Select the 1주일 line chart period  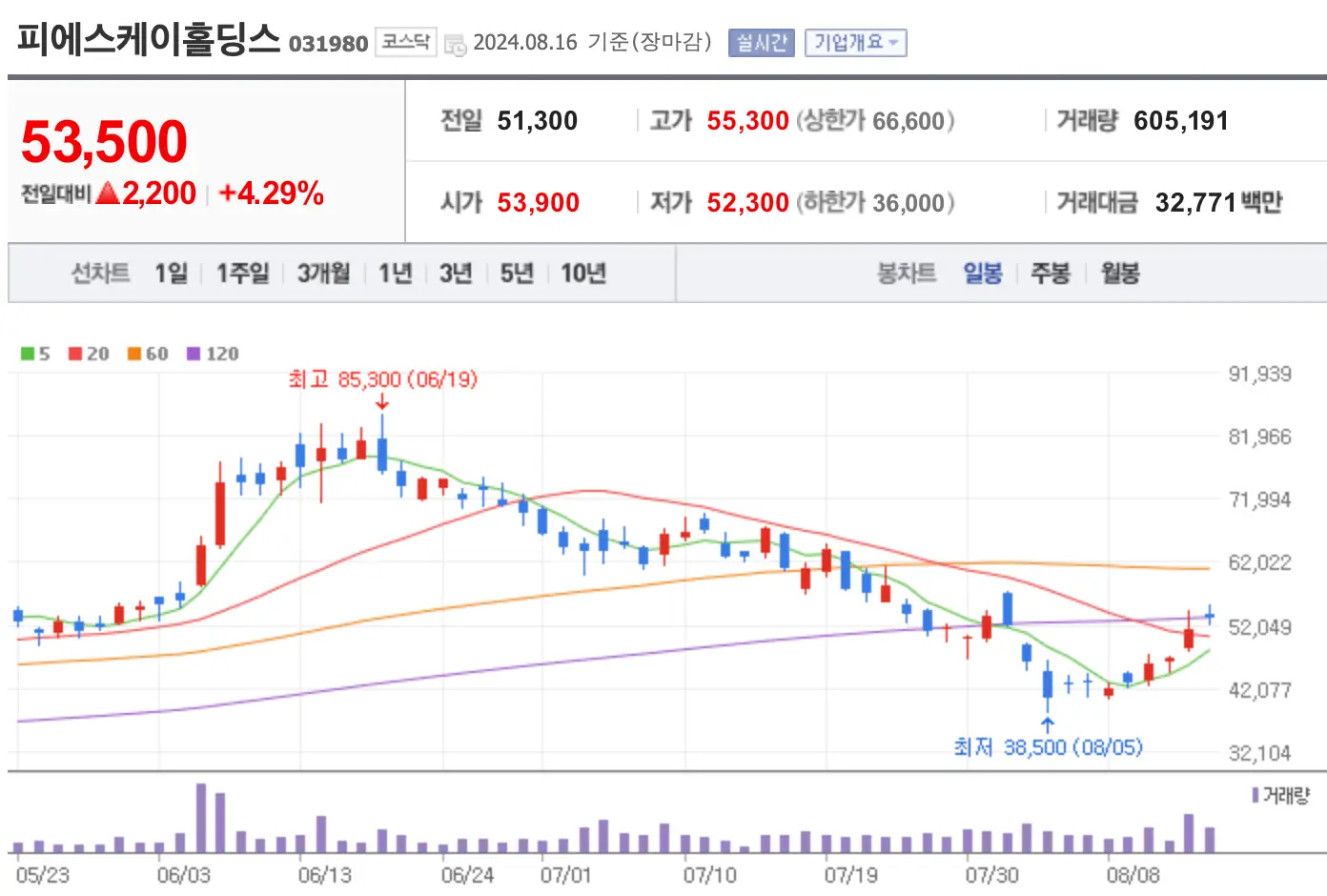click(x=243, y=274)
